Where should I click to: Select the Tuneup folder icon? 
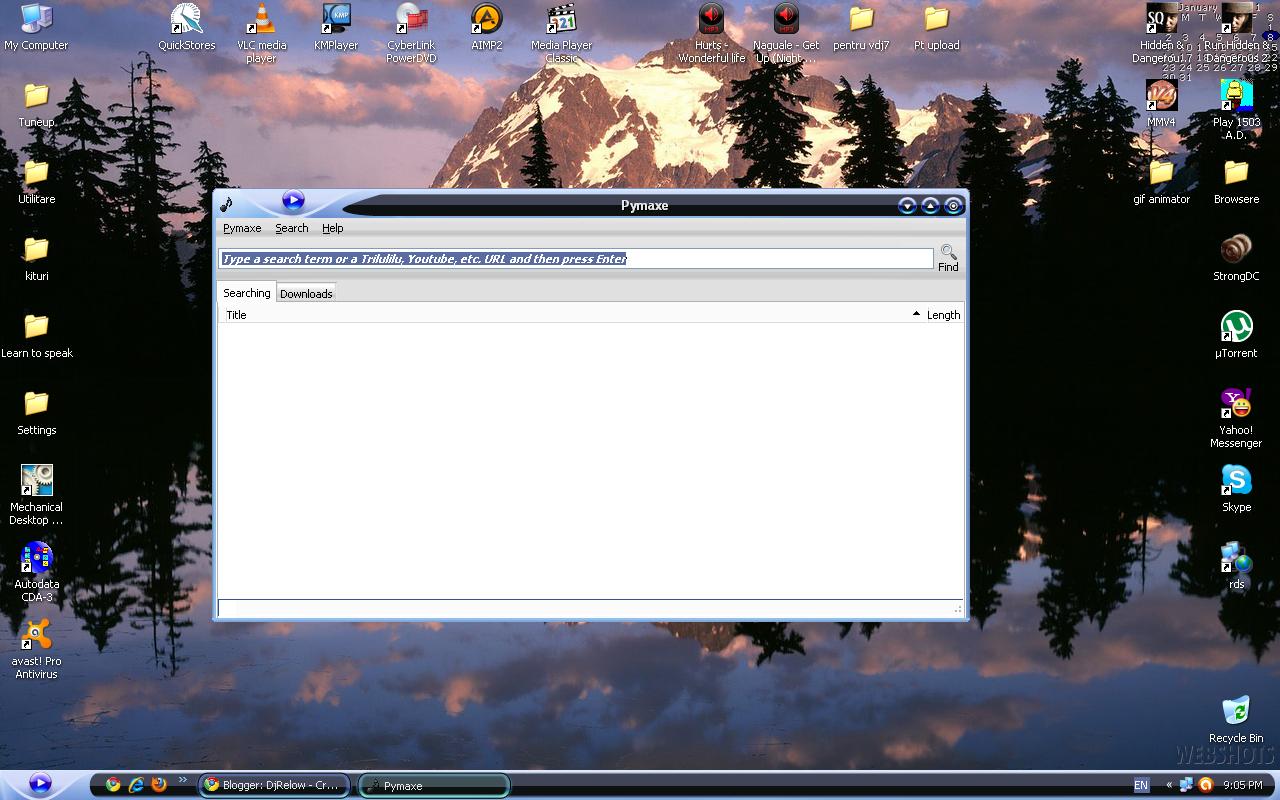click(x=36, y=104)
